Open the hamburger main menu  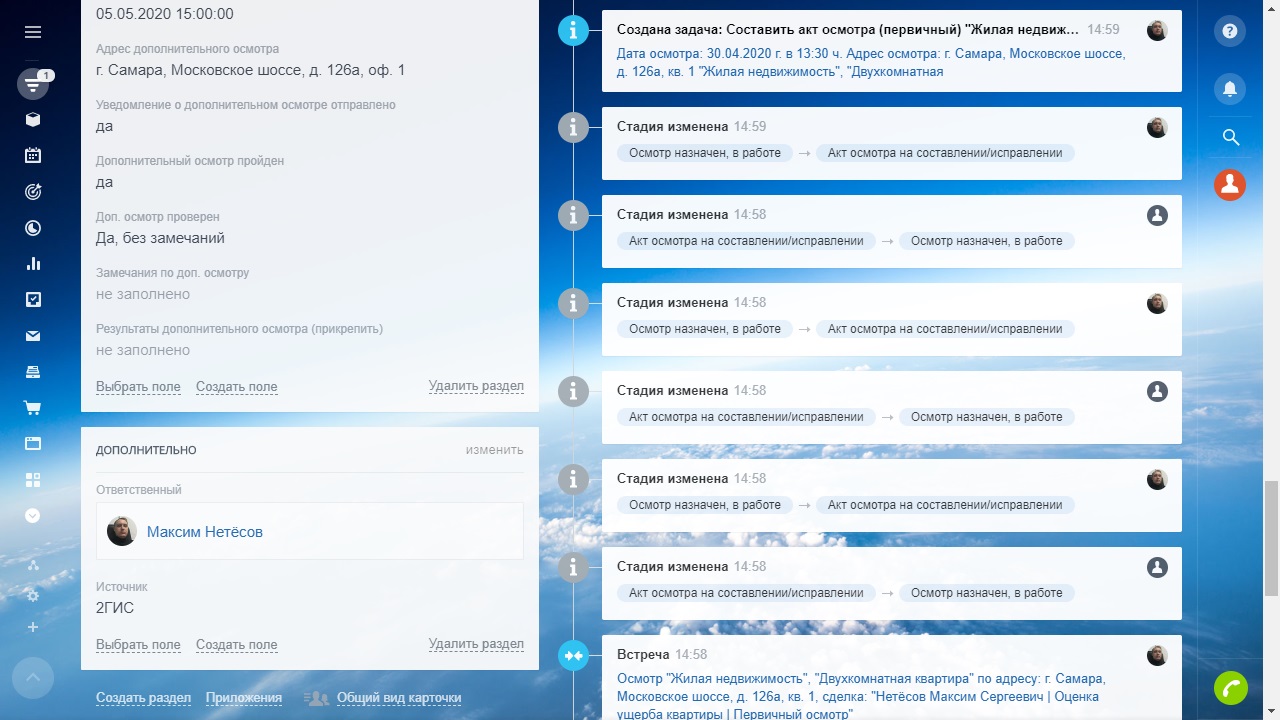pos(33,32)
